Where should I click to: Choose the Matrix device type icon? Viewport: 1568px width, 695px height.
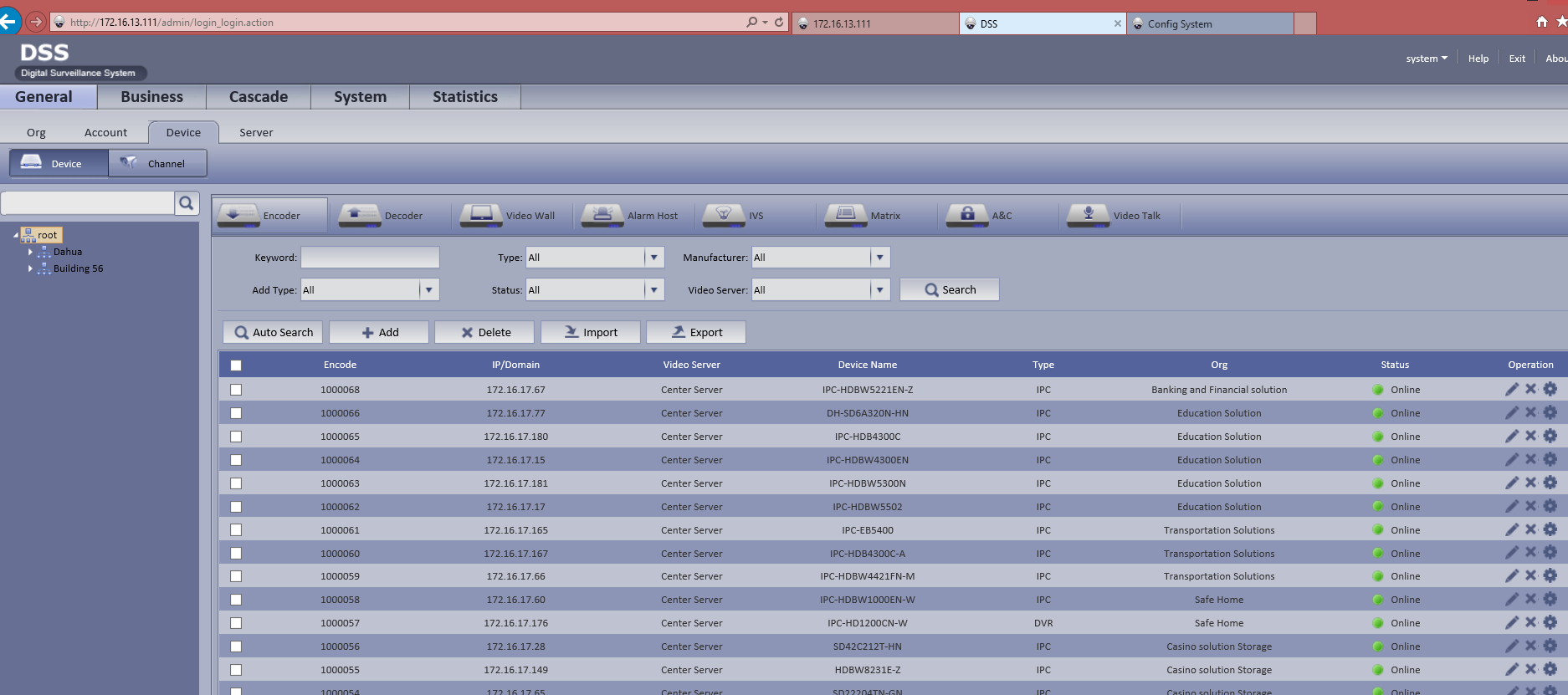tap(845, 215)
